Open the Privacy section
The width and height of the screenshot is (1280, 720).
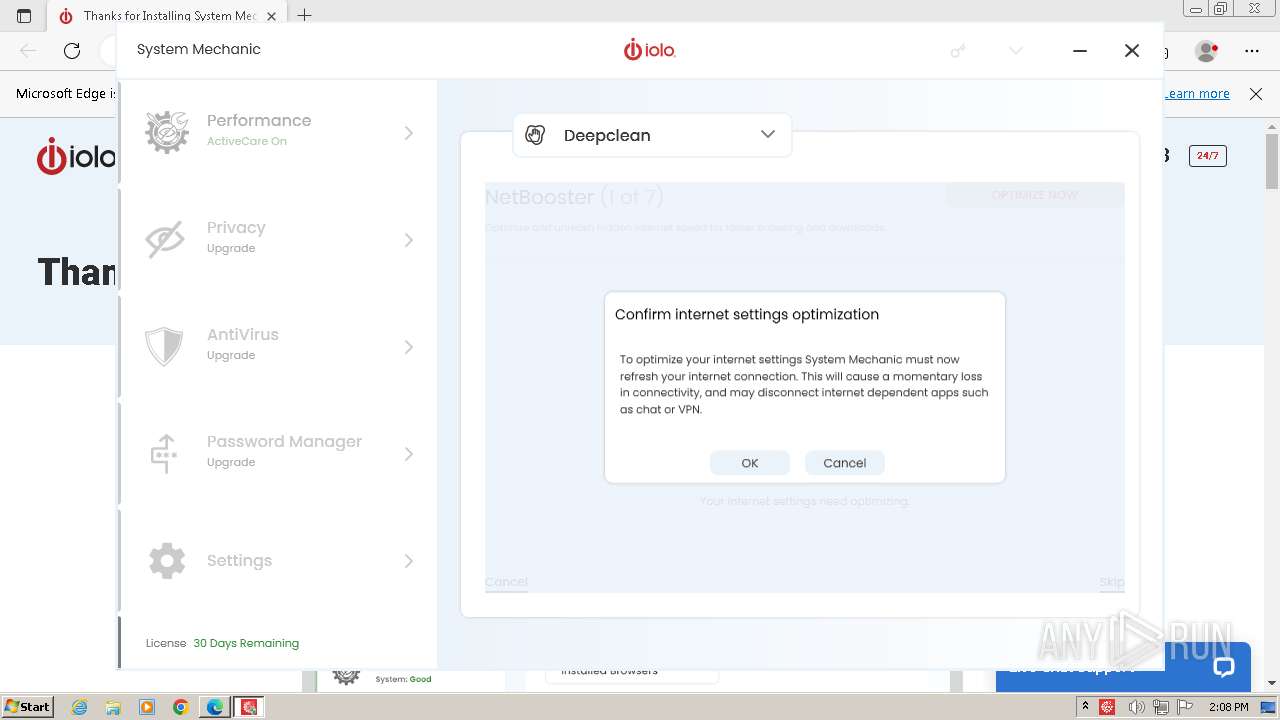pyautogui.click(x=278, y=239)
